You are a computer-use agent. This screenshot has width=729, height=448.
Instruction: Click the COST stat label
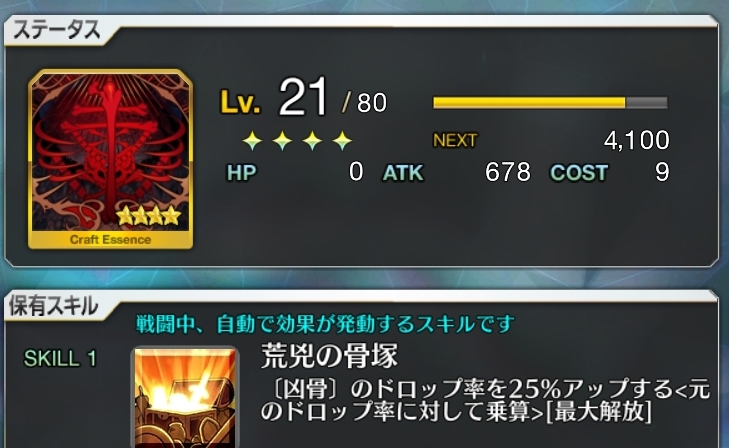[579, 173]
